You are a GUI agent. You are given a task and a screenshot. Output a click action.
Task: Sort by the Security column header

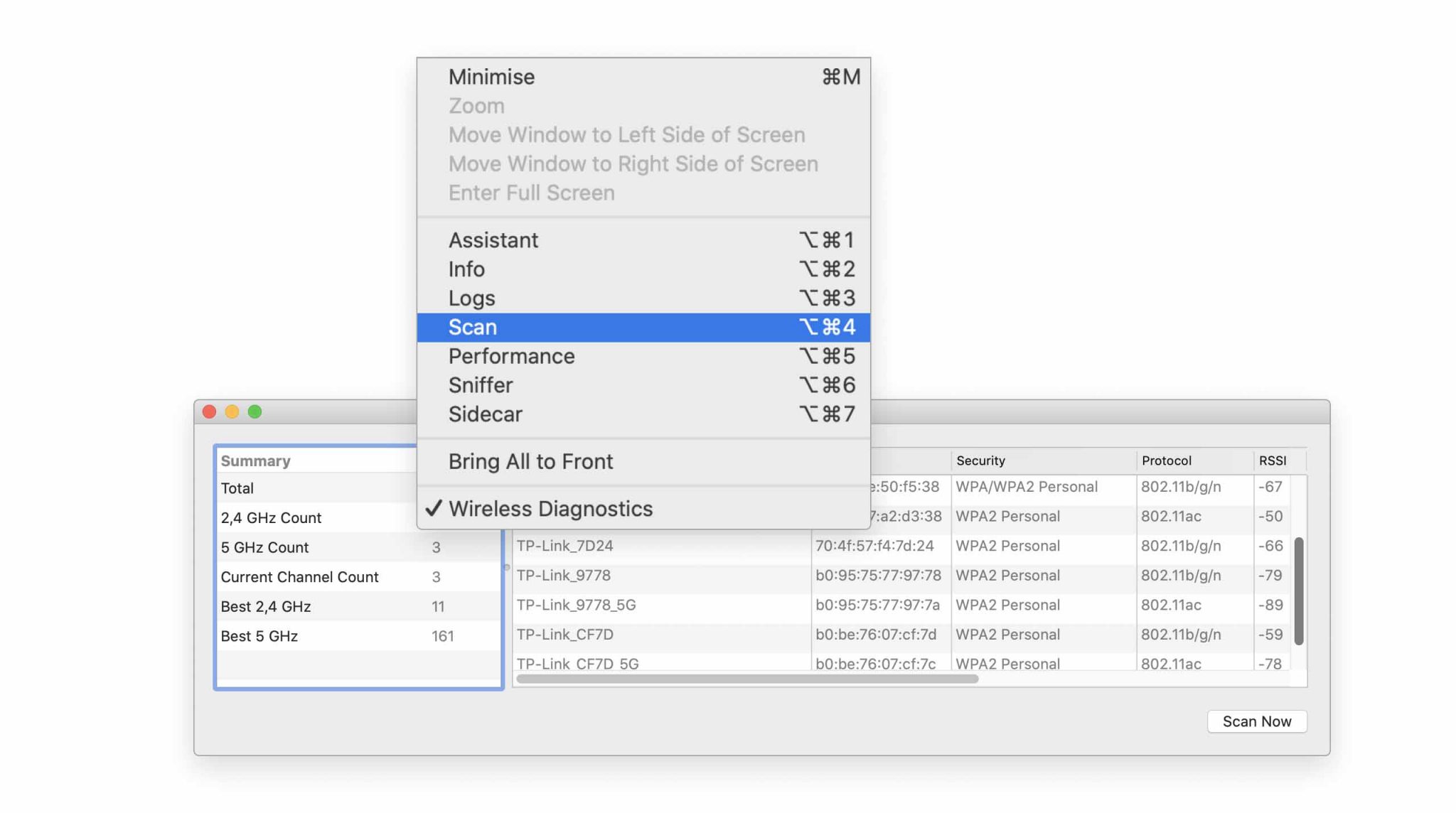point(982,461)
